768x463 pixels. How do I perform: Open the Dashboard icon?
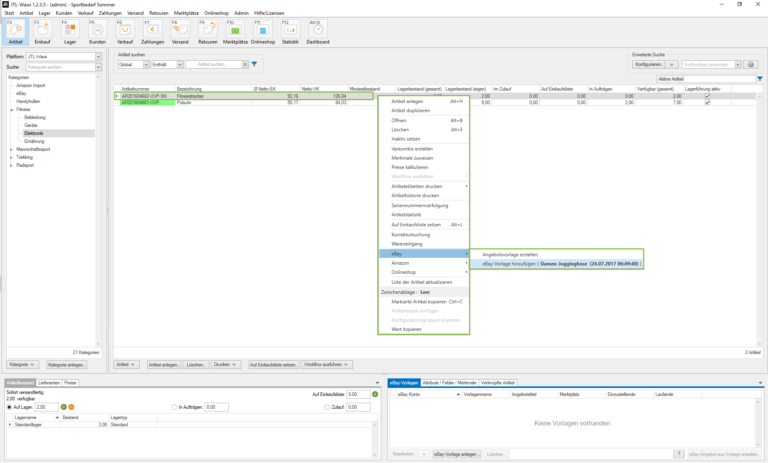click(x=318, y=32)
